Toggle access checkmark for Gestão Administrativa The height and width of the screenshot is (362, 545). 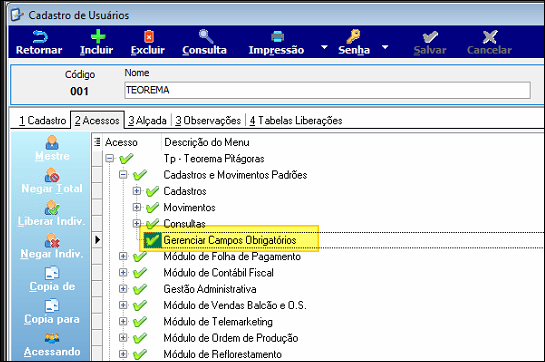140,289
